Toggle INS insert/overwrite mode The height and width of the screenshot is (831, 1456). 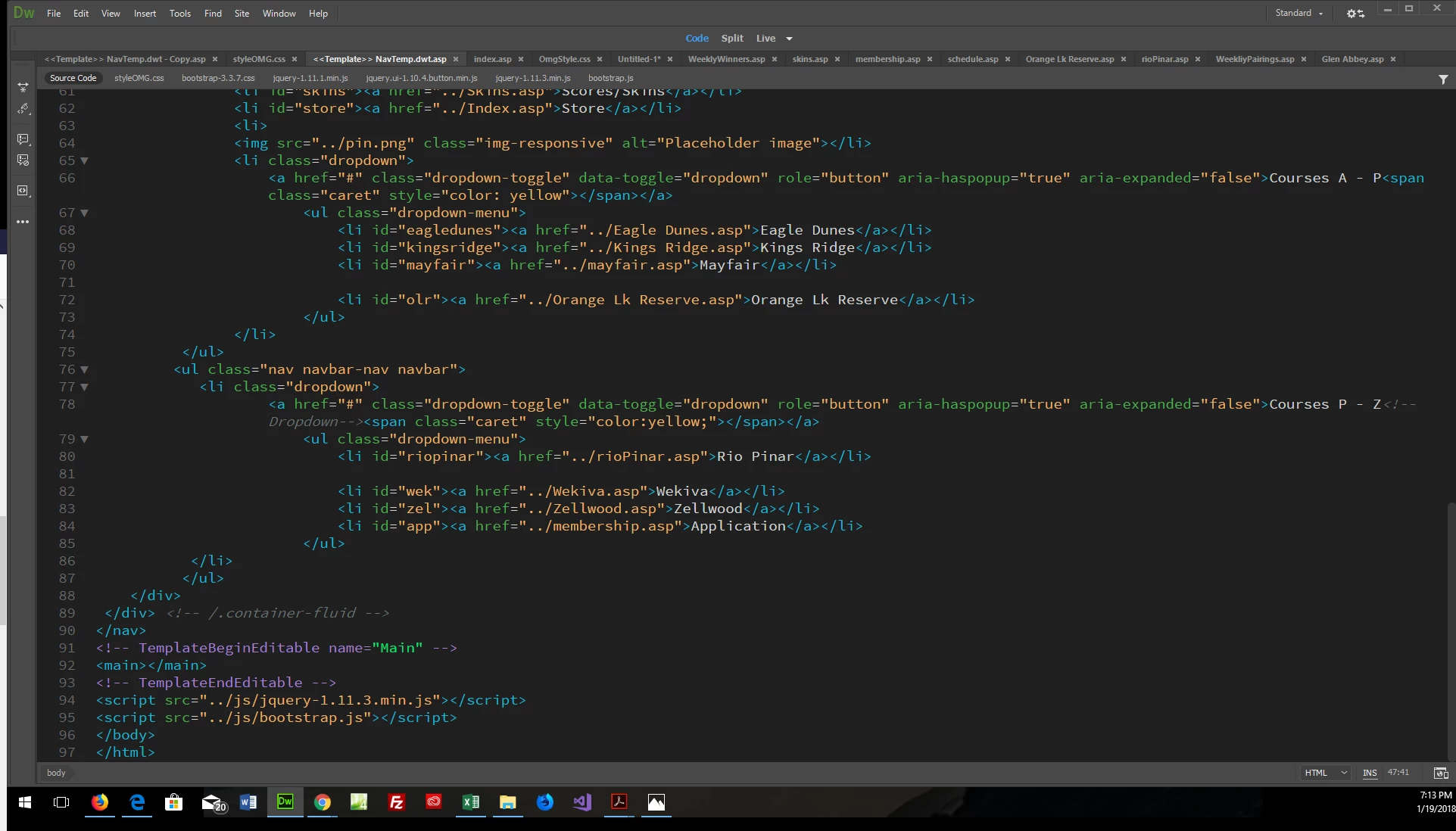tap(1369, 773)
